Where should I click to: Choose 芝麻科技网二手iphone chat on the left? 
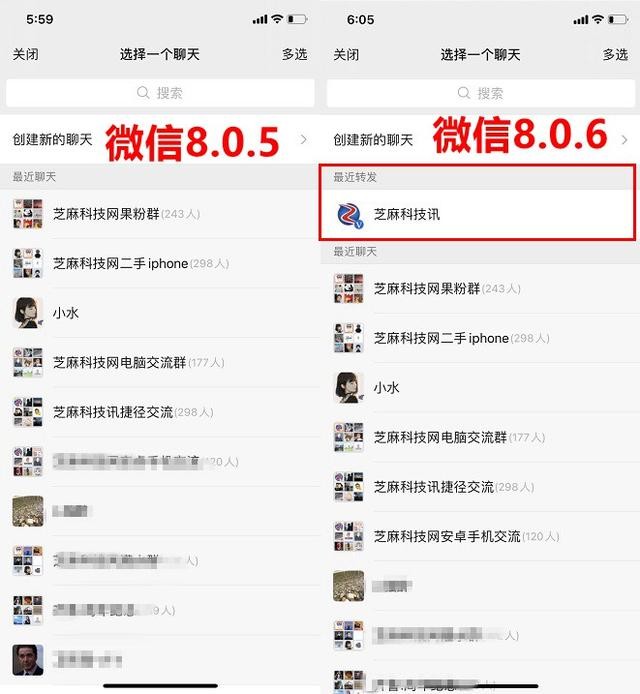pyautogui.click(x=160, y=264)
